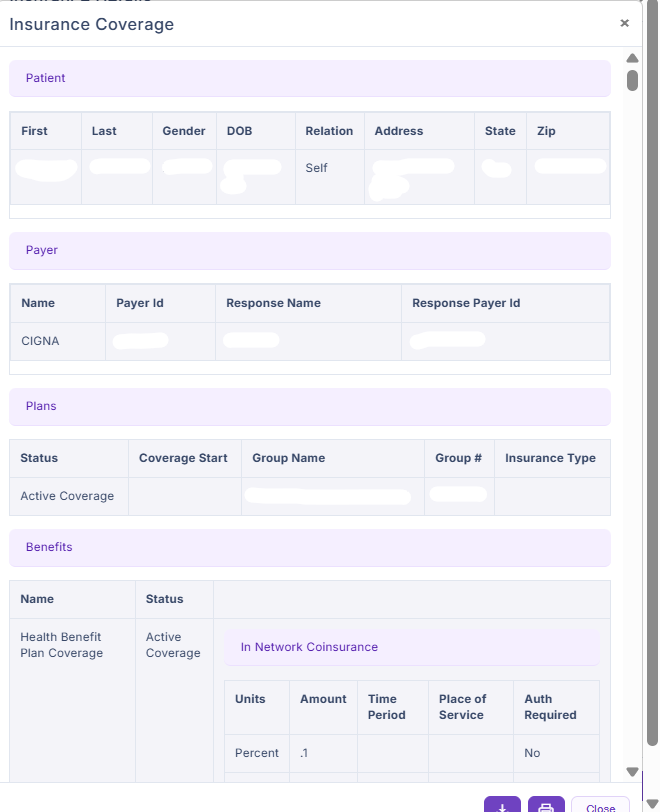Click the download icon button
Viewport: 660px width, 812px height.
[502, 807]
